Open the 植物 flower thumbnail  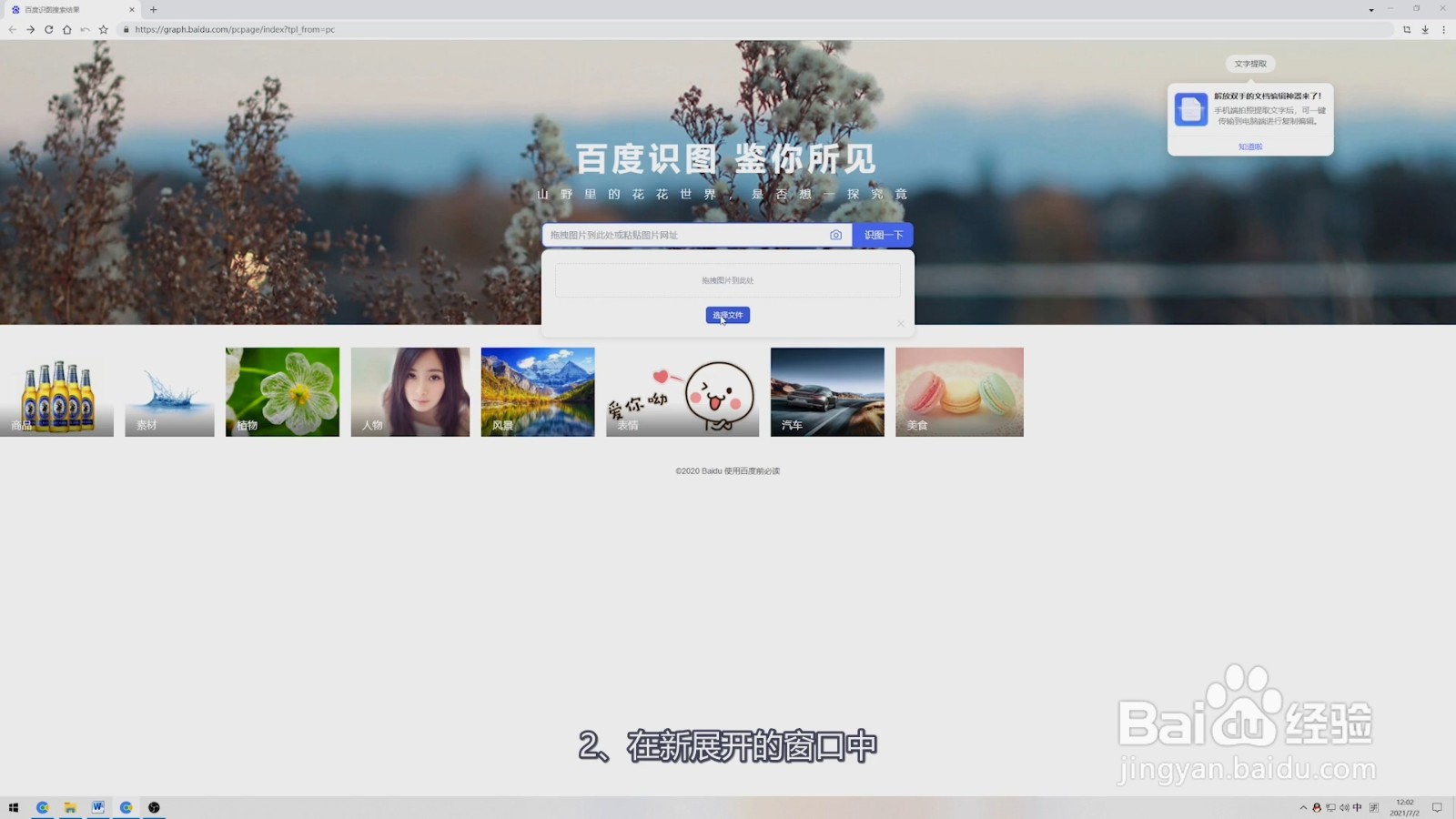click(282, 392)
